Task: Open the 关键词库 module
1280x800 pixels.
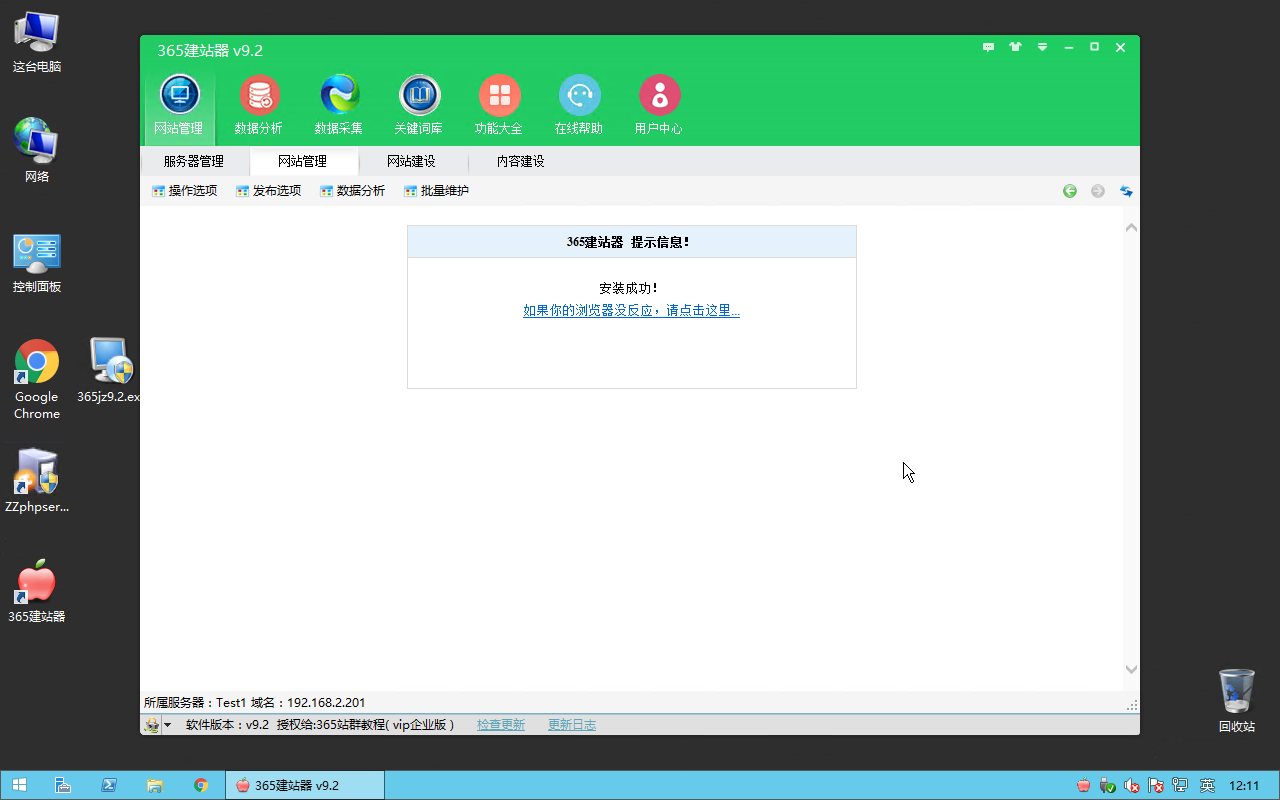Action: click(x=419, y=105)
